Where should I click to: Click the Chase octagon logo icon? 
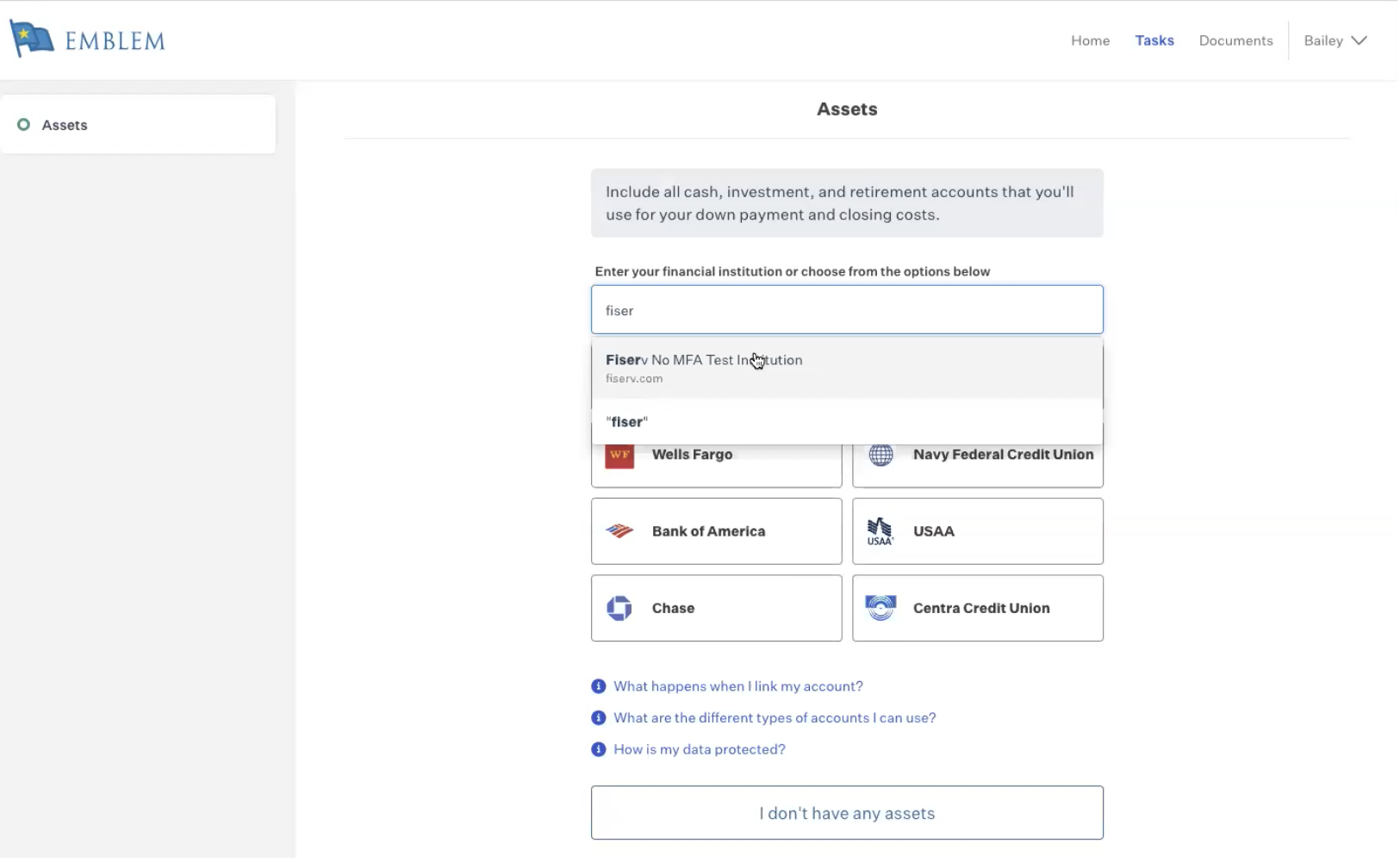619,608
